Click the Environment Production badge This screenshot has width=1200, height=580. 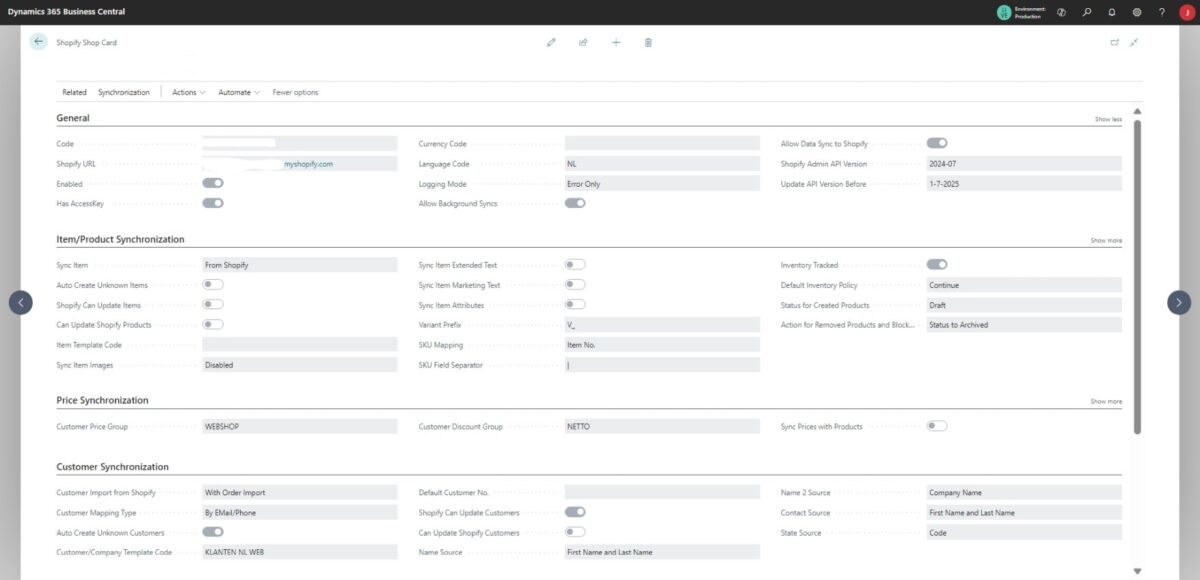[x=1021, y=12]
